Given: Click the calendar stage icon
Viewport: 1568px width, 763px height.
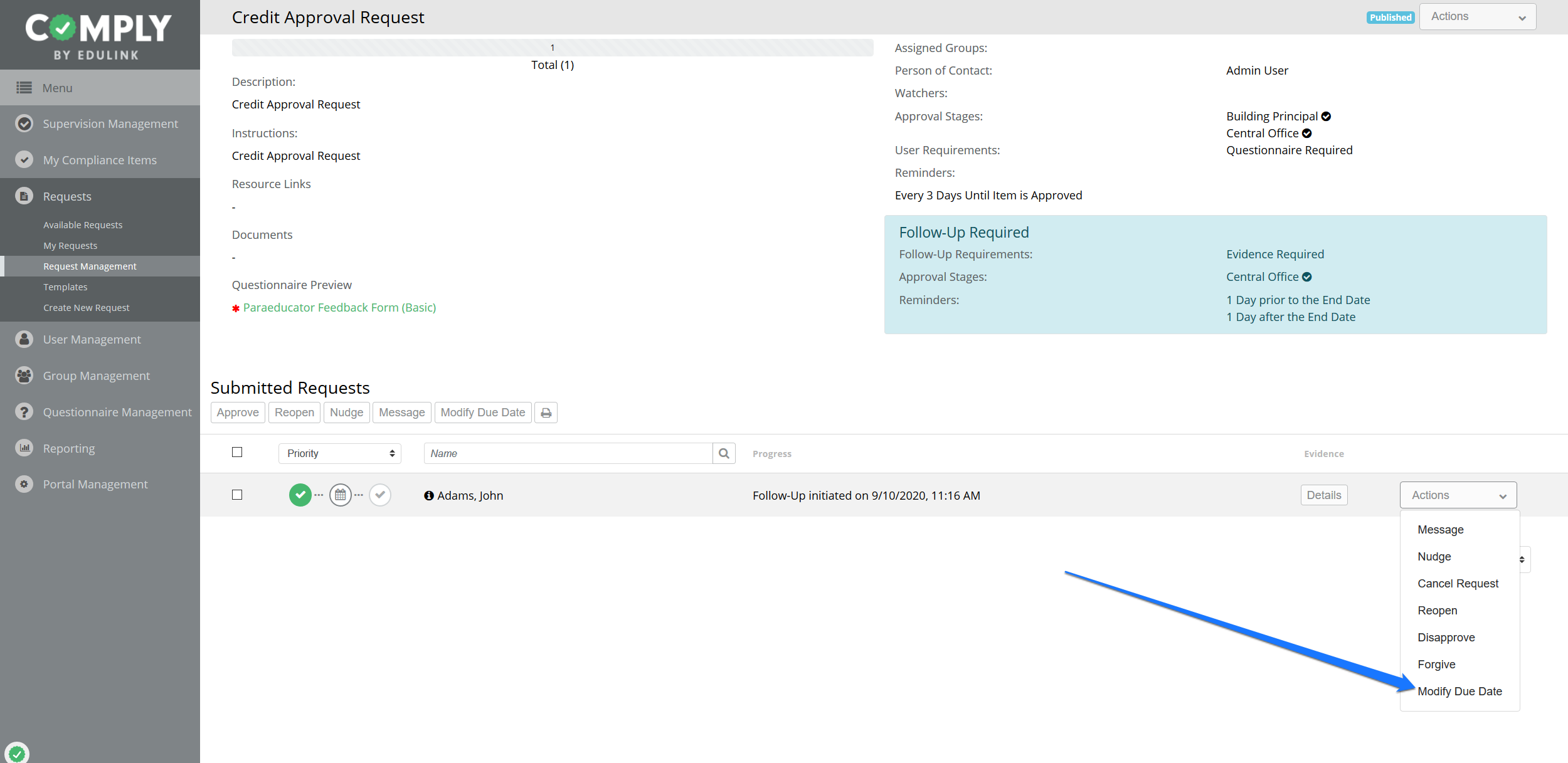Looking at the screenshot, I should (340, 495).
